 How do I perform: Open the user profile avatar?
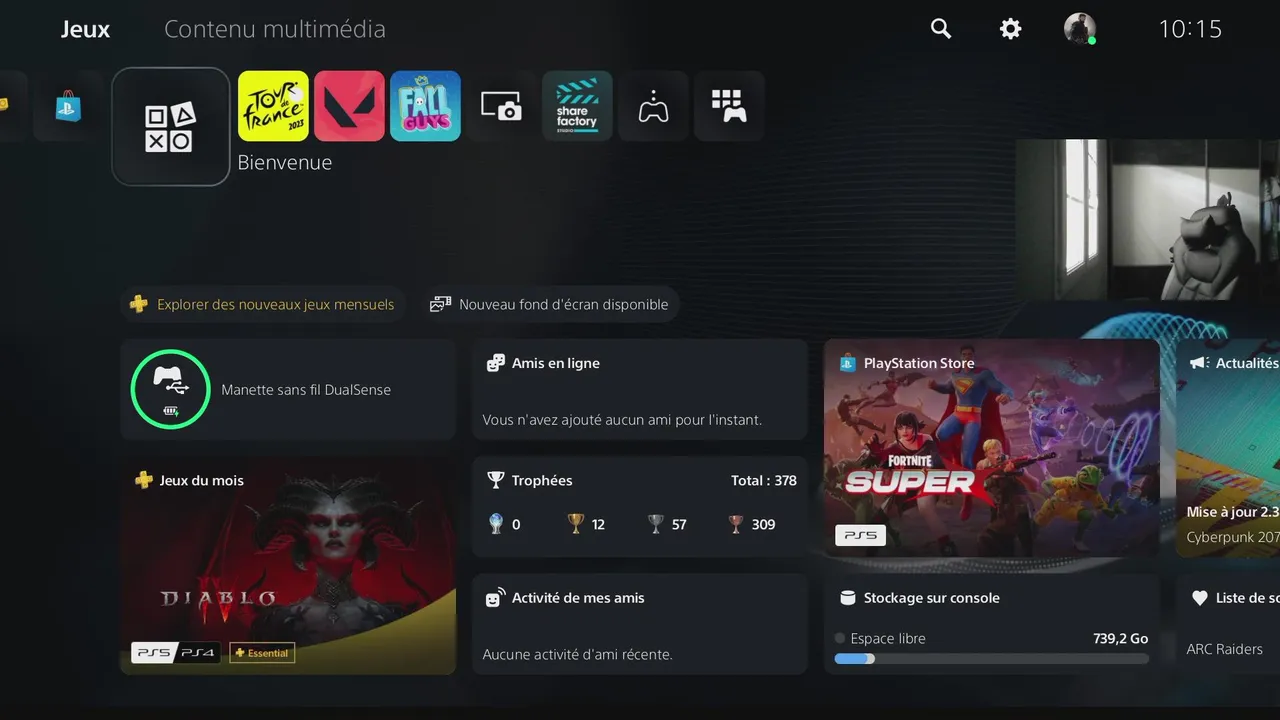(x=1080, y=28)
